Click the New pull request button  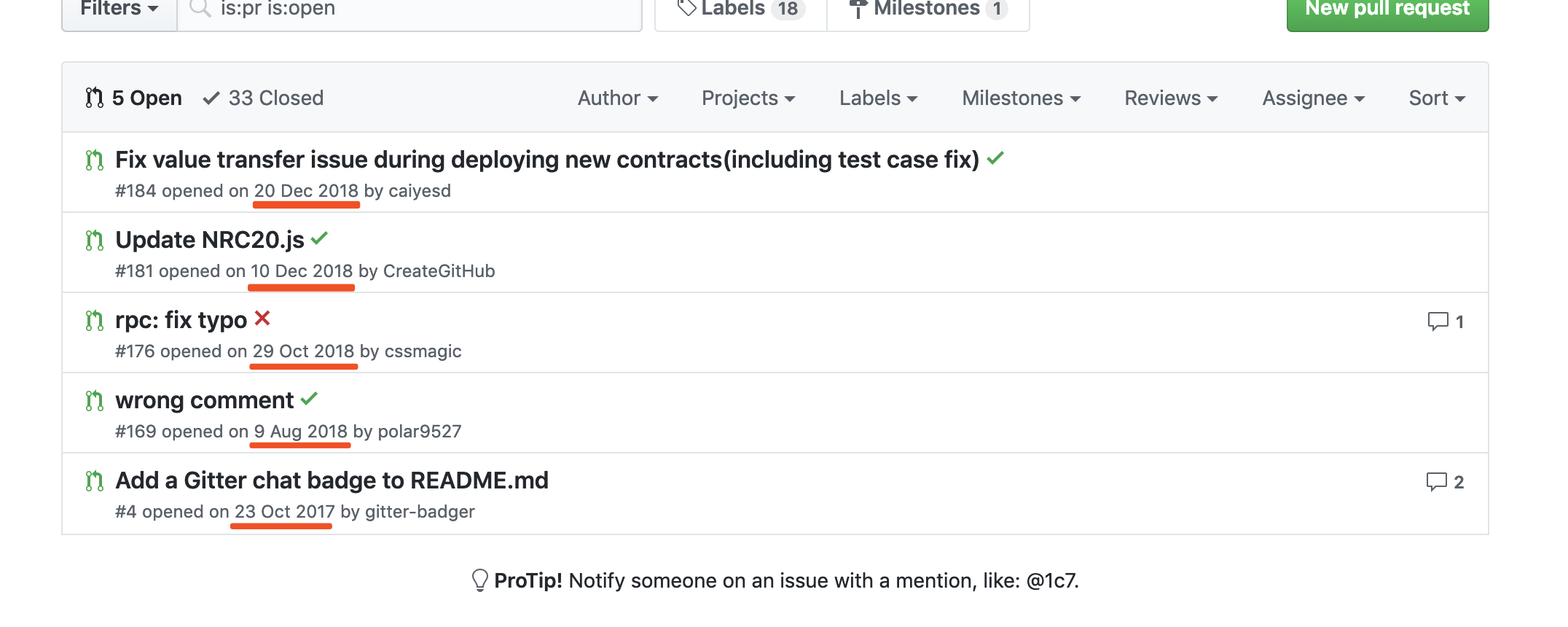point(1387,10)
